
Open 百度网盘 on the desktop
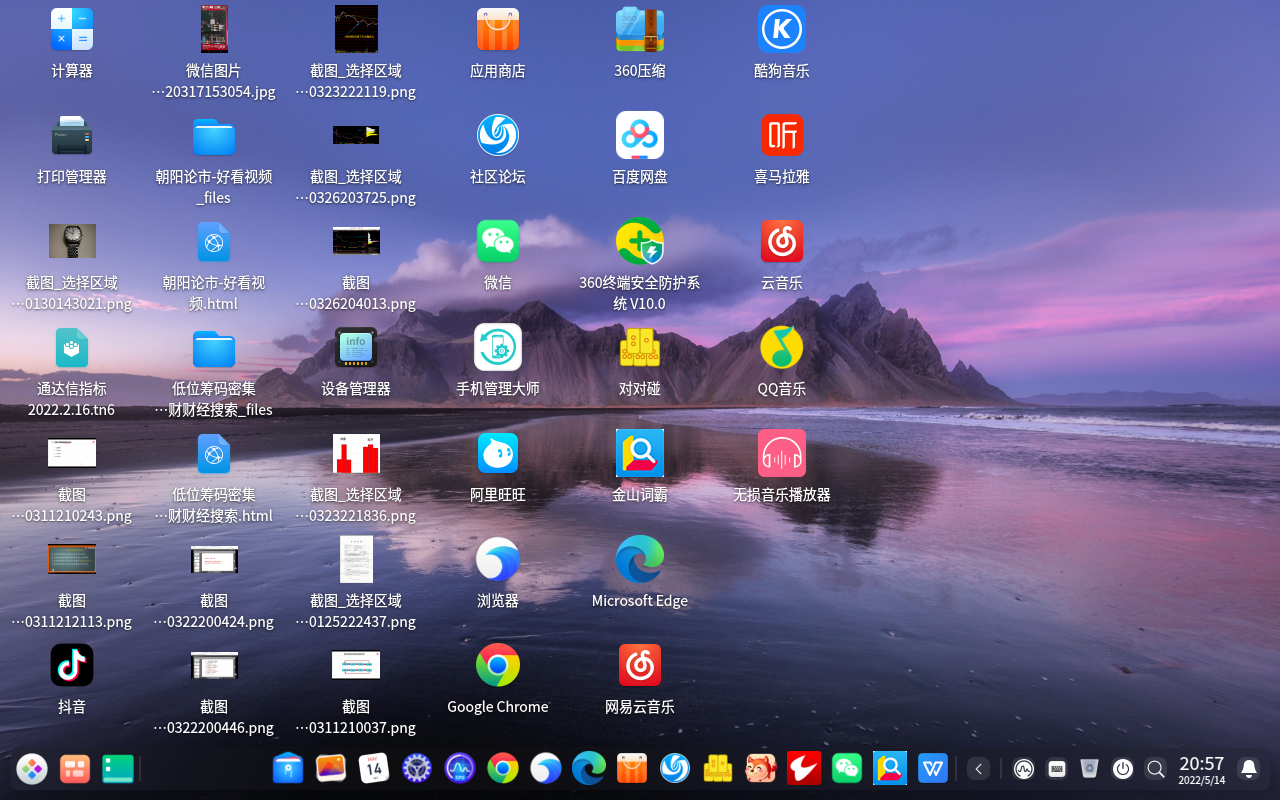click(x=640, y=136)
